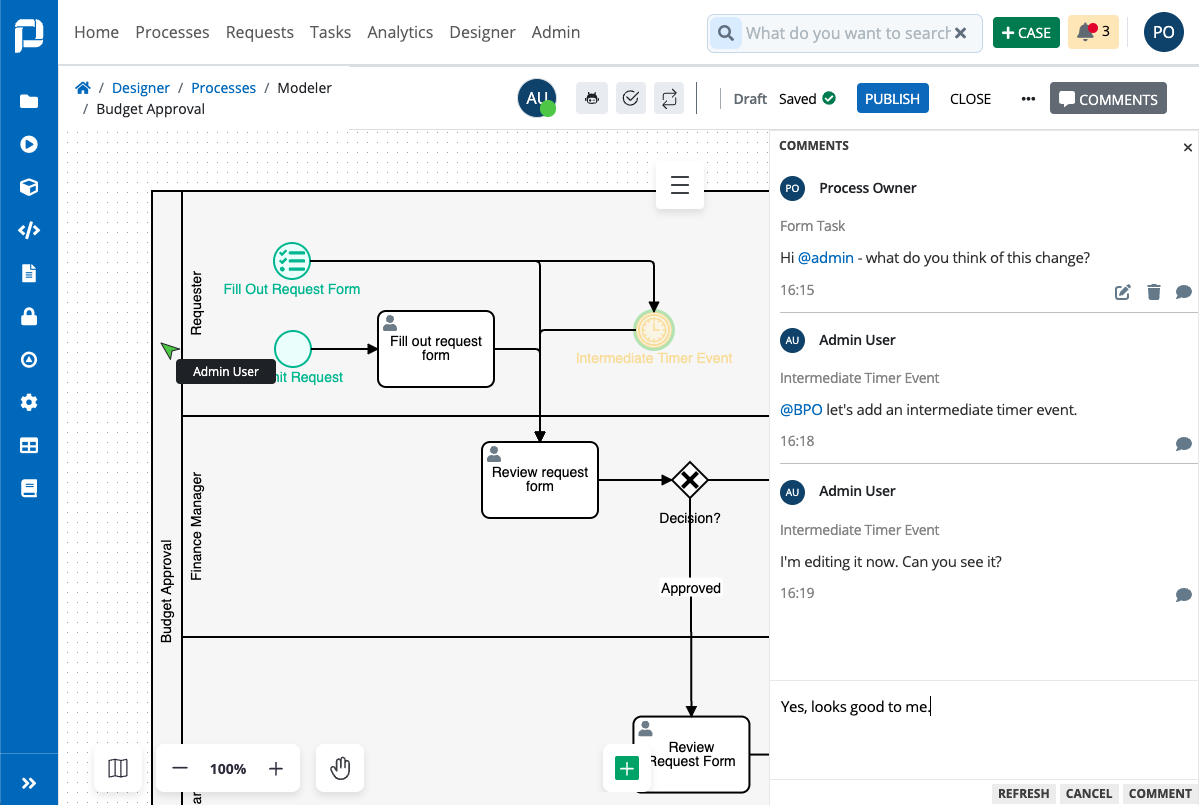Viewport: 1199px width, 805px height.
Task: Open the mini-map icon
Action: (x=118, y=768)
